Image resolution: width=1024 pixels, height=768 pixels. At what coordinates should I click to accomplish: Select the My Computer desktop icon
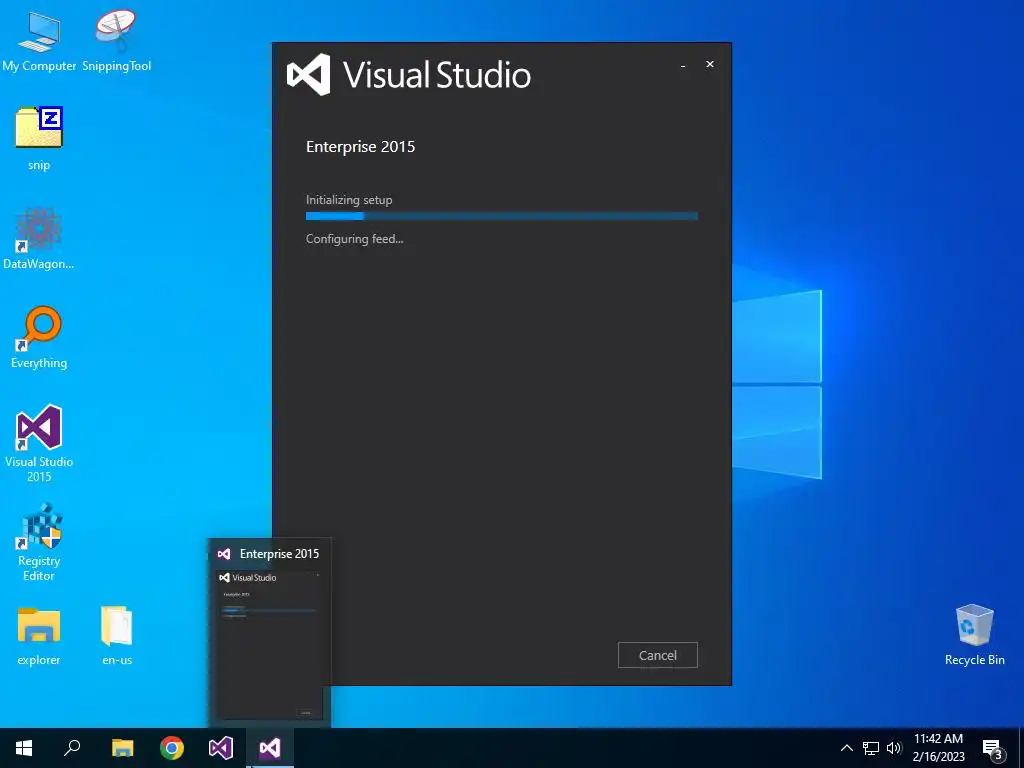pos(39,41)
